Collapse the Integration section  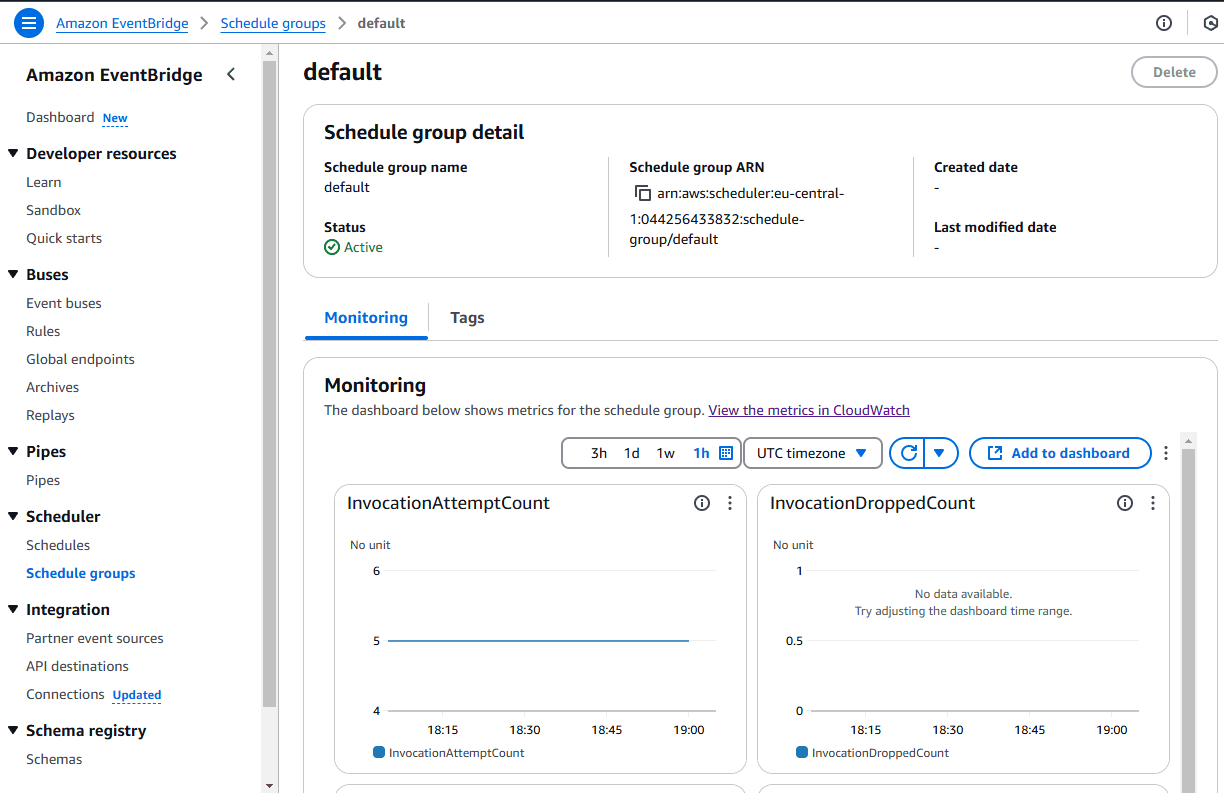tap(13, 609)
